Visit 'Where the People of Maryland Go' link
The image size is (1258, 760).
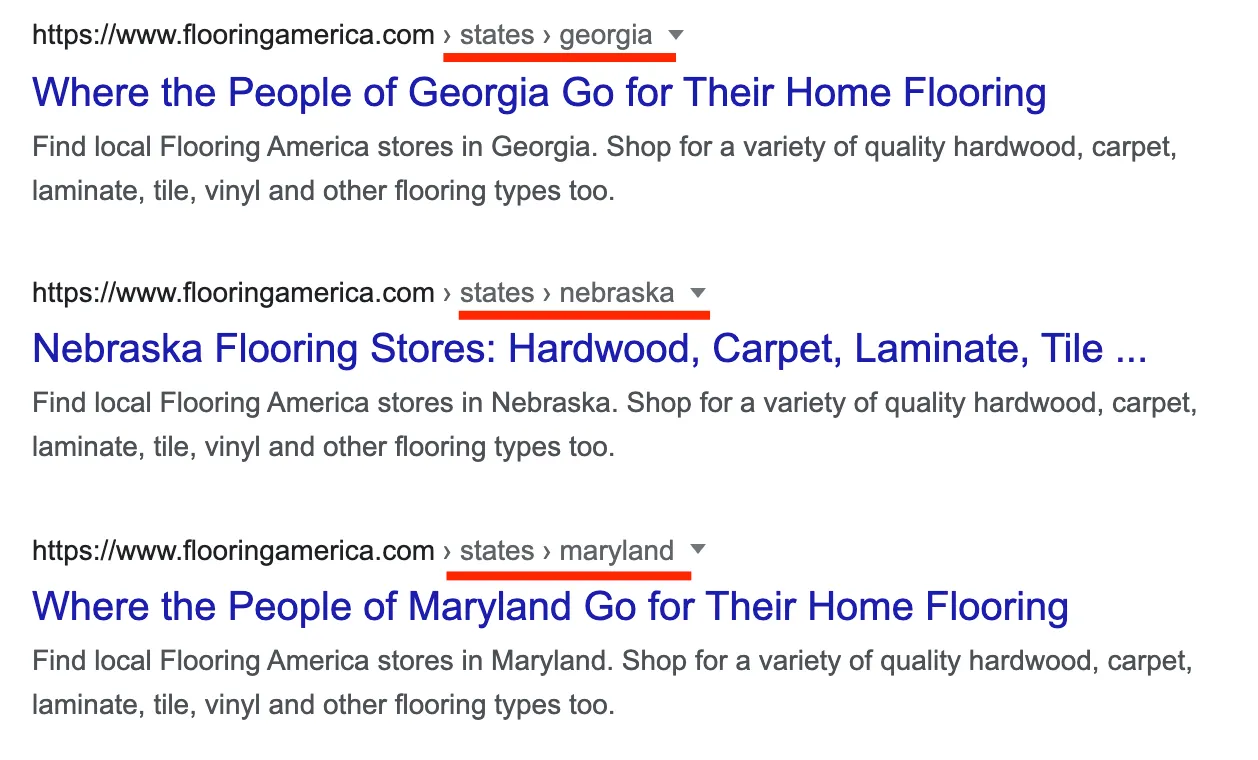(x=550, y=606)
